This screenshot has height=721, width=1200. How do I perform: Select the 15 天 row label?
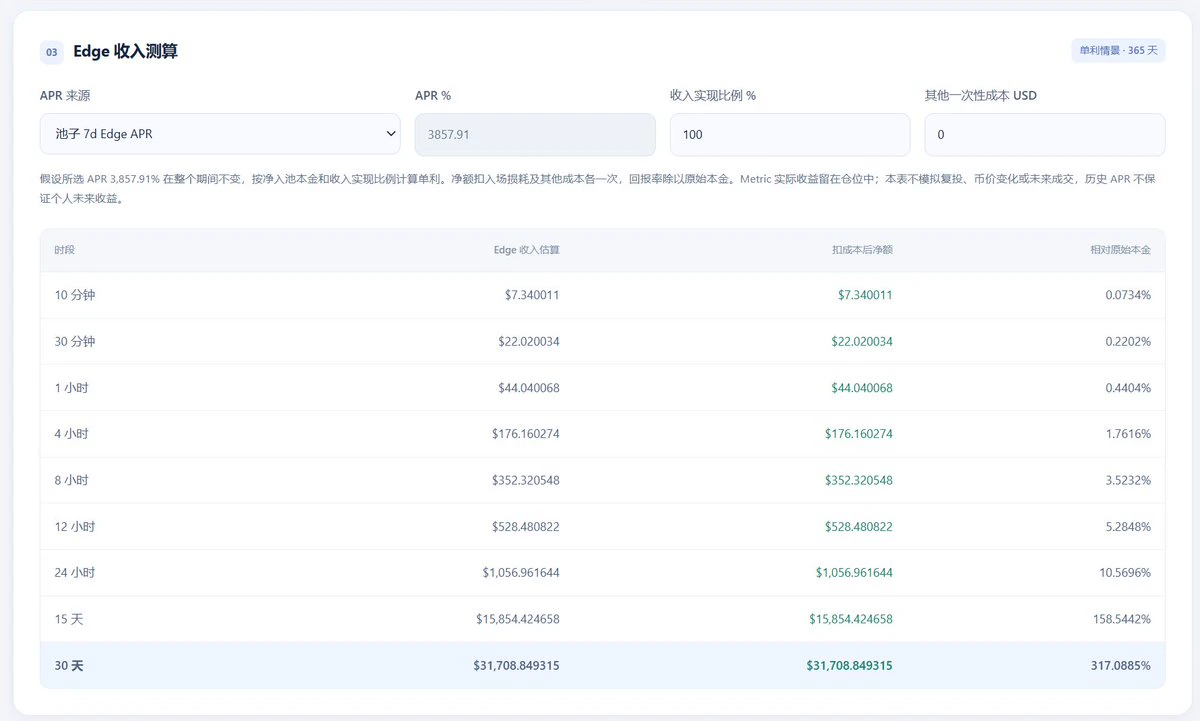click(69, 619)
